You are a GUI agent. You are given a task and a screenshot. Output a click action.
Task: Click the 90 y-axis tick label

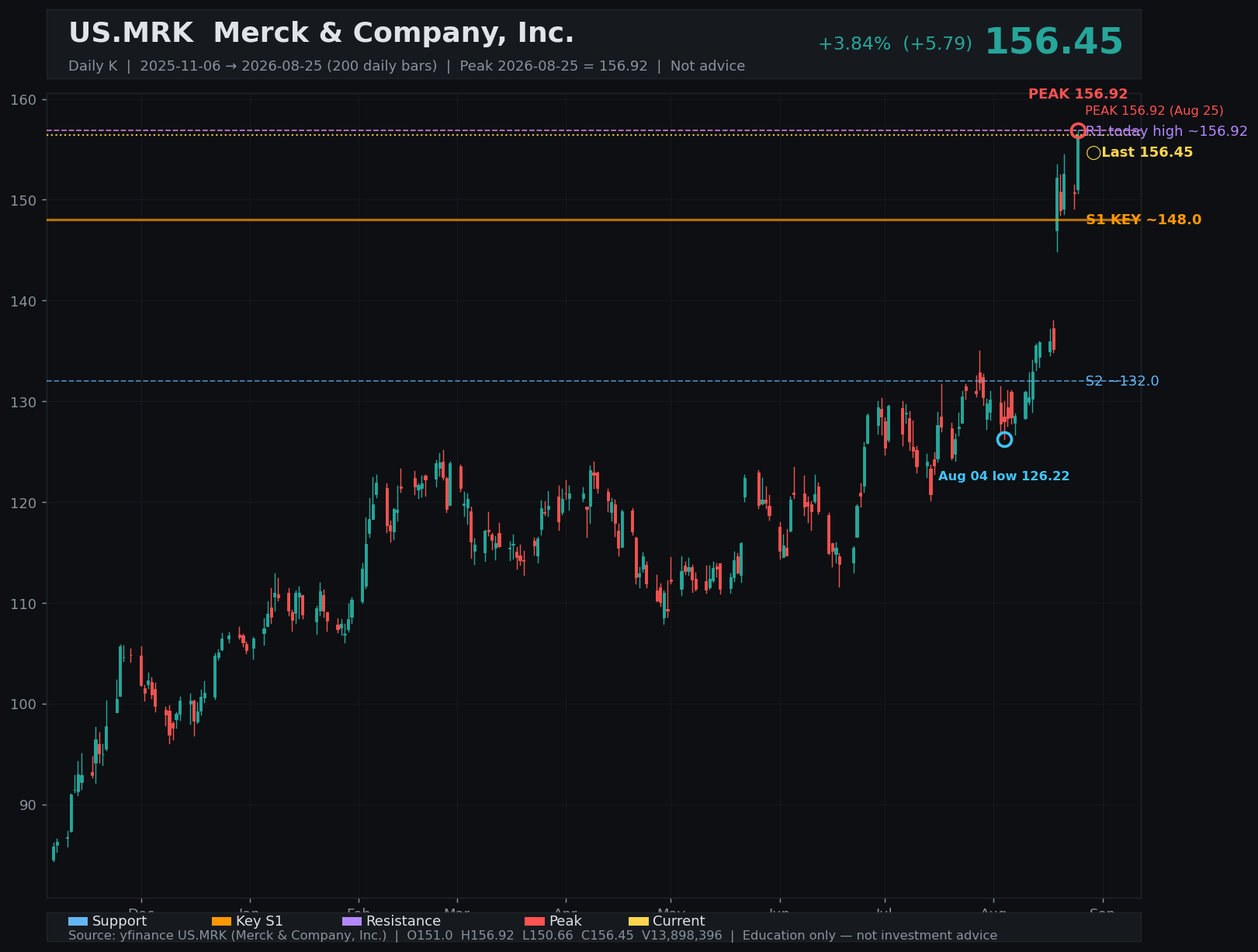[27, 805]
